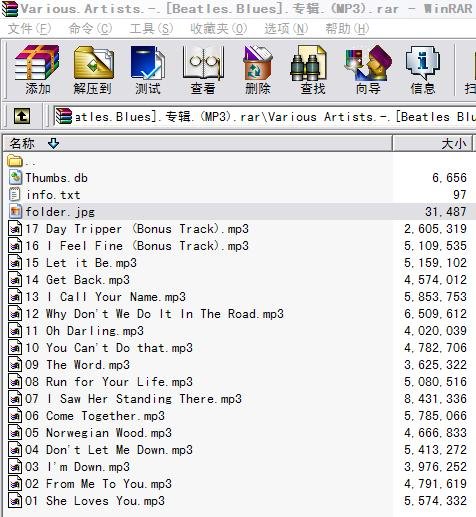Click the 删除 (Delete) recycle icon
The height and width of the screenshot is (517, 476).
click(258, 70)
